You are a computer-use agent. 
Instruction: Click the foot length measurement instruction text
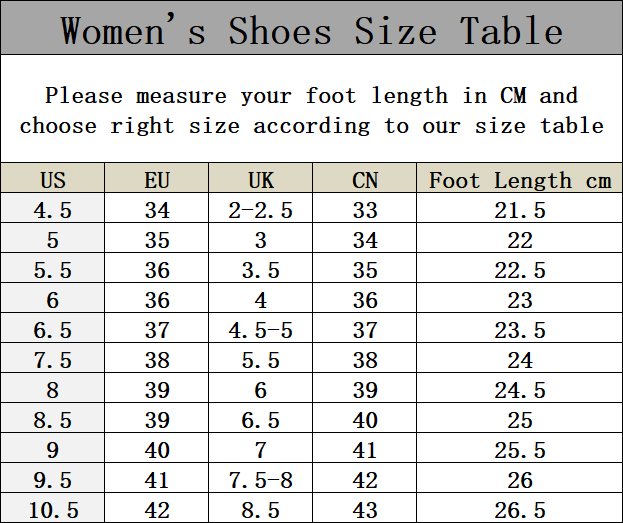pos(311,110)
